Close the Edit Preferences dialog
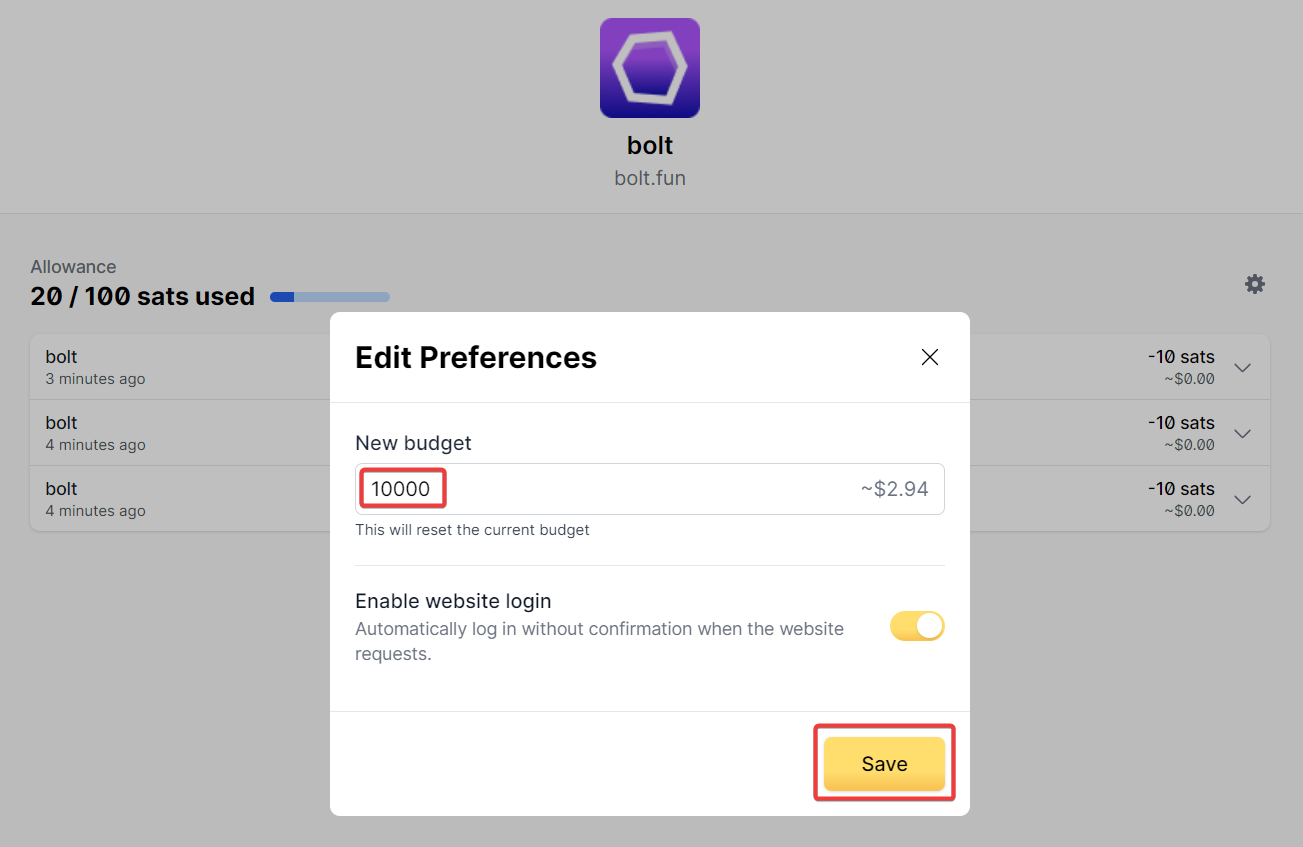This screenshot has height=847, width=1303. click(x=930, y=357)
